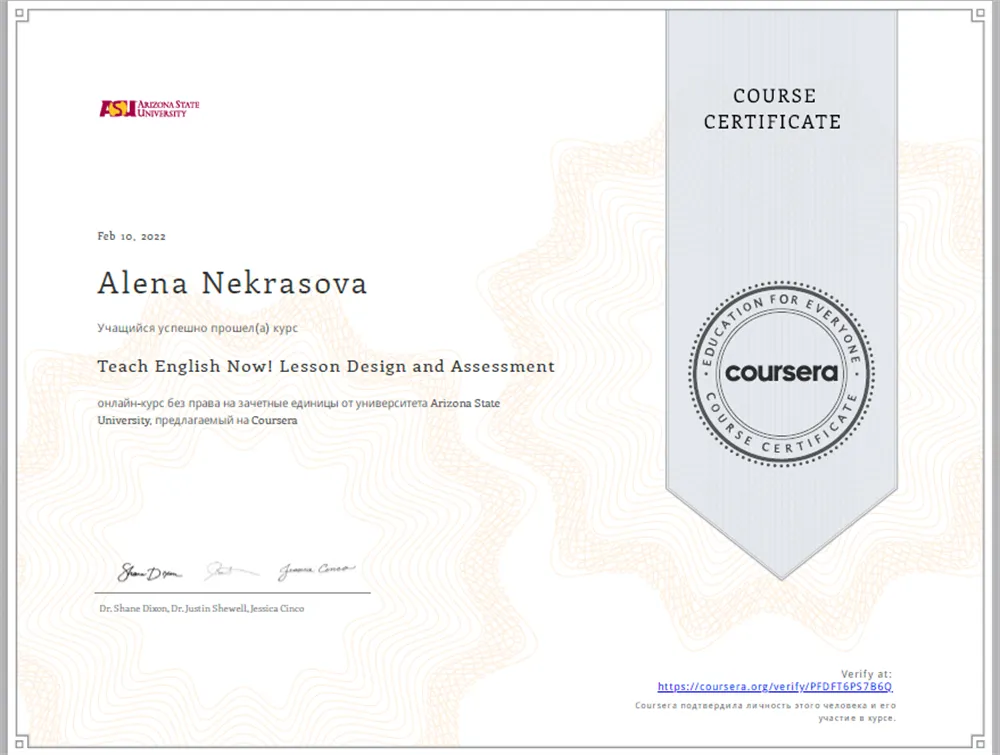Click the Coursera Education for Everyone seal

point(781,373)
